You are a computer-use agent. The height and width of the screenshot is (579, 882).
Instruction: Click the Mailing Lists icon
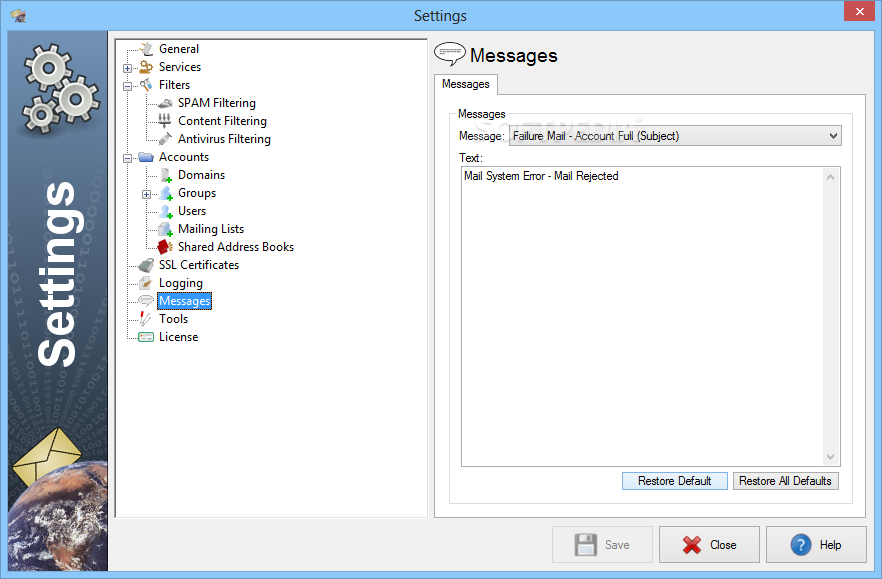tap(165, 229)
